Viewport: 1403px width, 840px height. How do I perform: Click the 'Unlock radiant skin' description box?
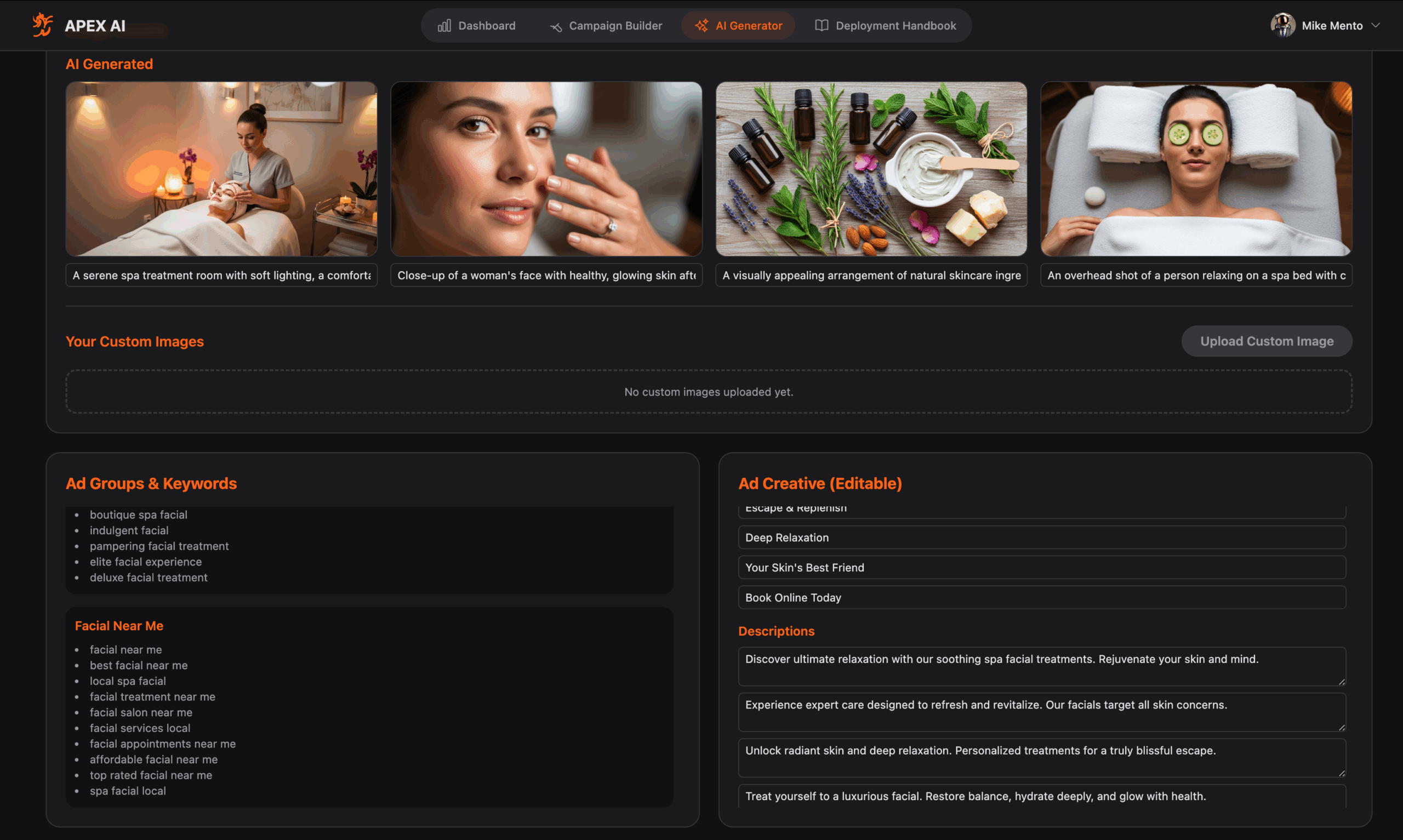tap(1041, 757)
